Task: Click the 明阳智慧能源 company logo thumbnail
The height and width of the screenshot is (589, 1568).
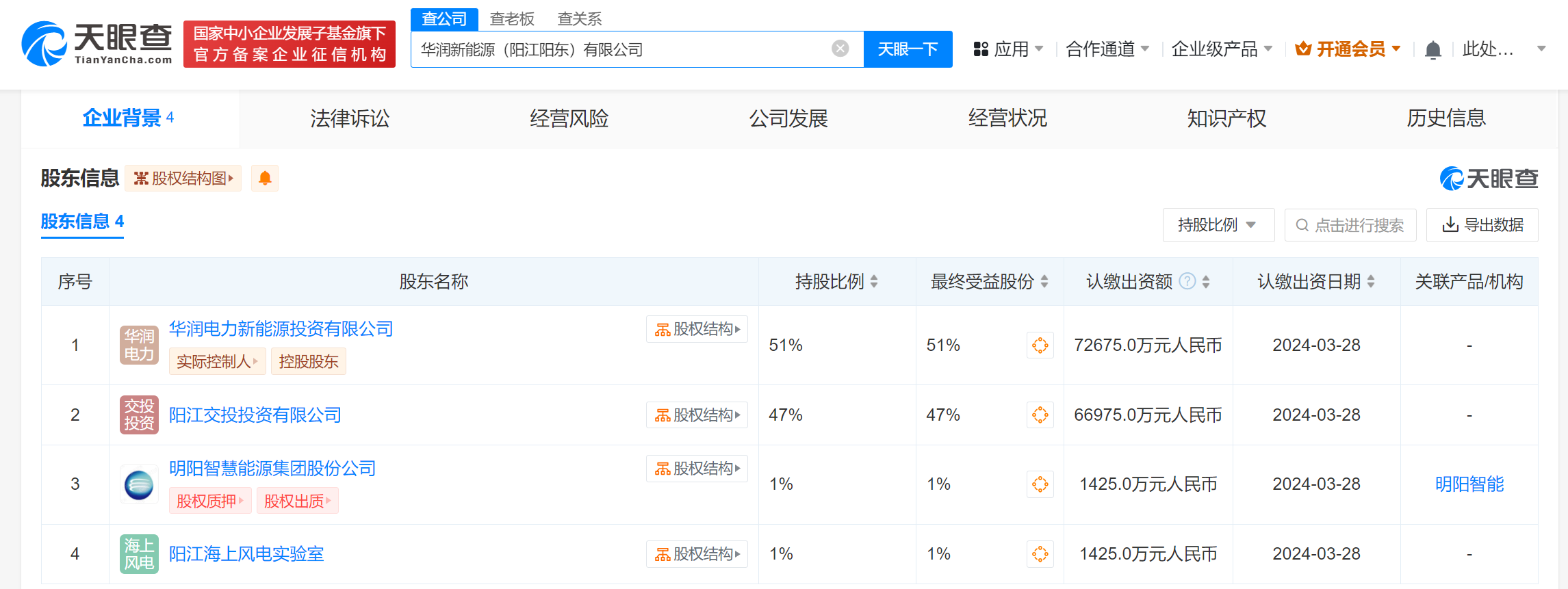Action: 139,484
